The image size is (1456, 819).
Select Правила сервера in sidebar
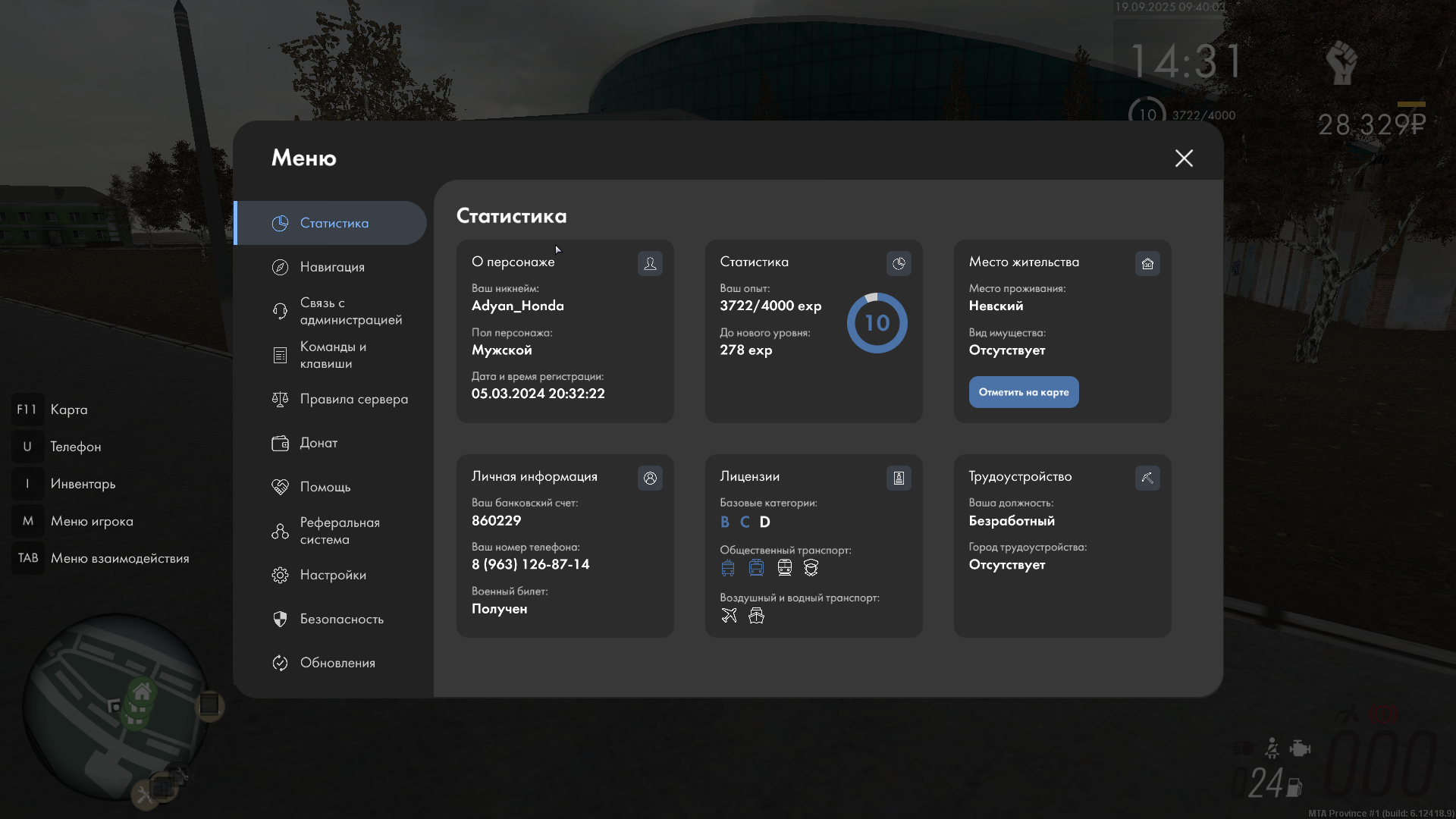(x=353, y=399)
